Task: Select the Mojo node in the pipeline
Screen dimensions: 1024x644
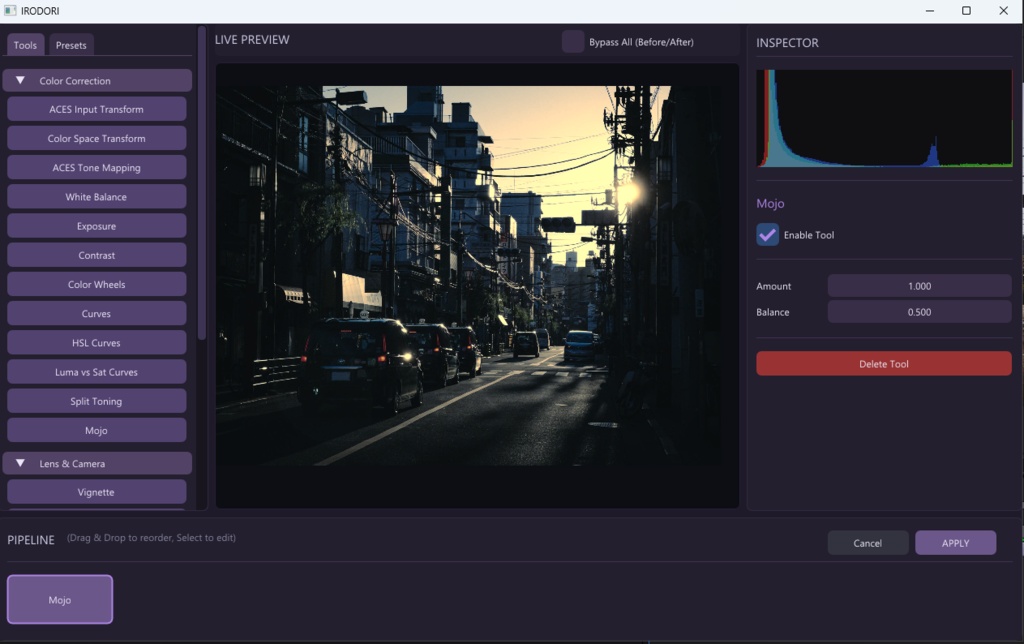Action: coord(60,600)
